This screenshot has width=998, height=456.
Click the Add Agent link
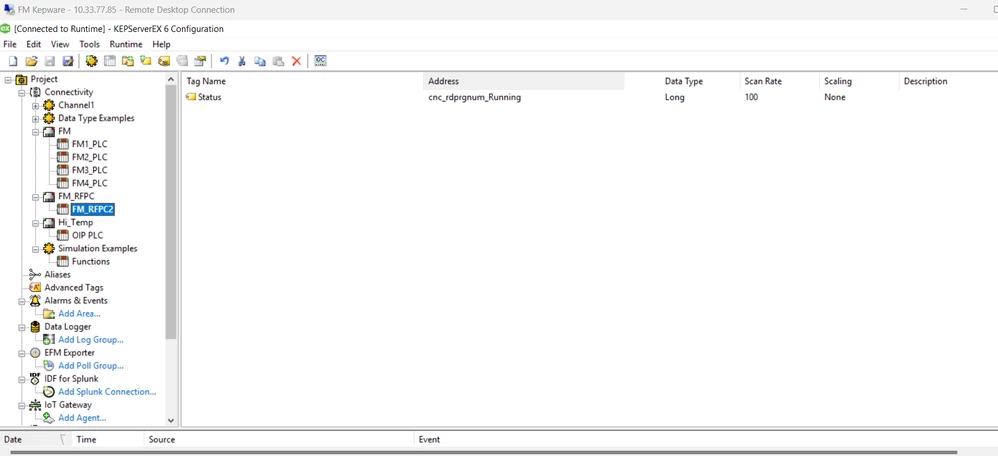pos(81,418)
